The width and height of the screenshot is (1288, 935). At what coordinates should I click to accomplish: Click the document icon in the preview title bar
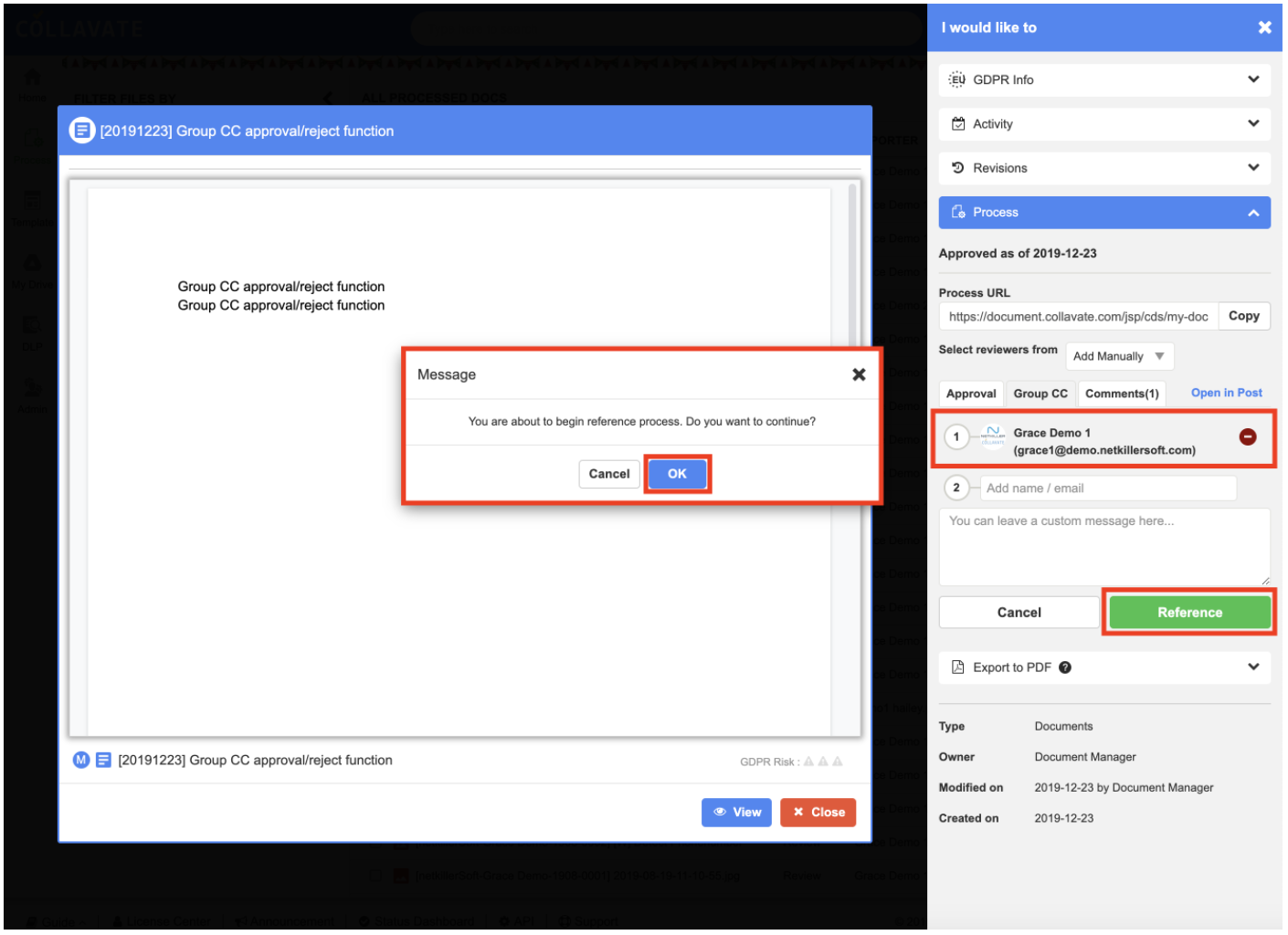(x=82, y=131)
